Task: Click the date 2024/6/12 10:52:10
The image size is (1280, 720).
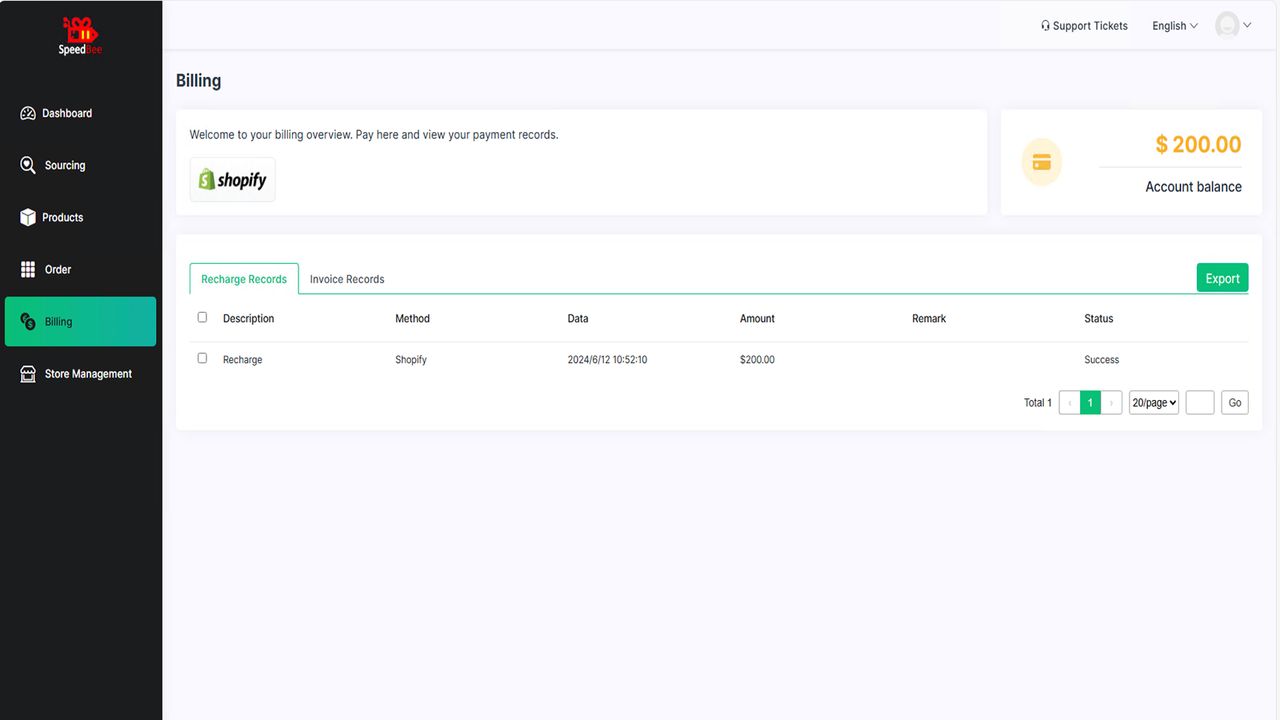Action: (x=607, y=359)
